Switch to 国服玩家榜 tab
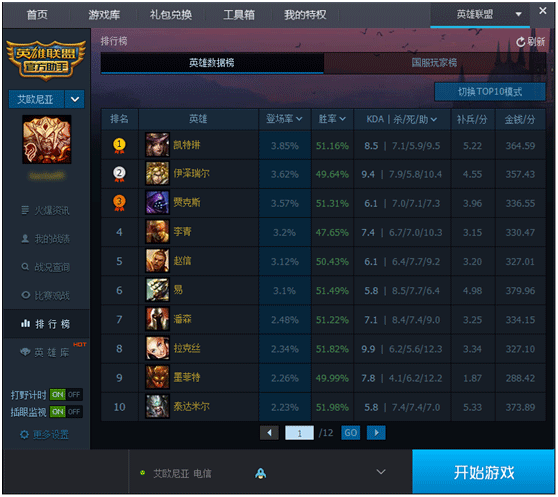Screen dimensions: 558x497 click(x=434, y=63)
